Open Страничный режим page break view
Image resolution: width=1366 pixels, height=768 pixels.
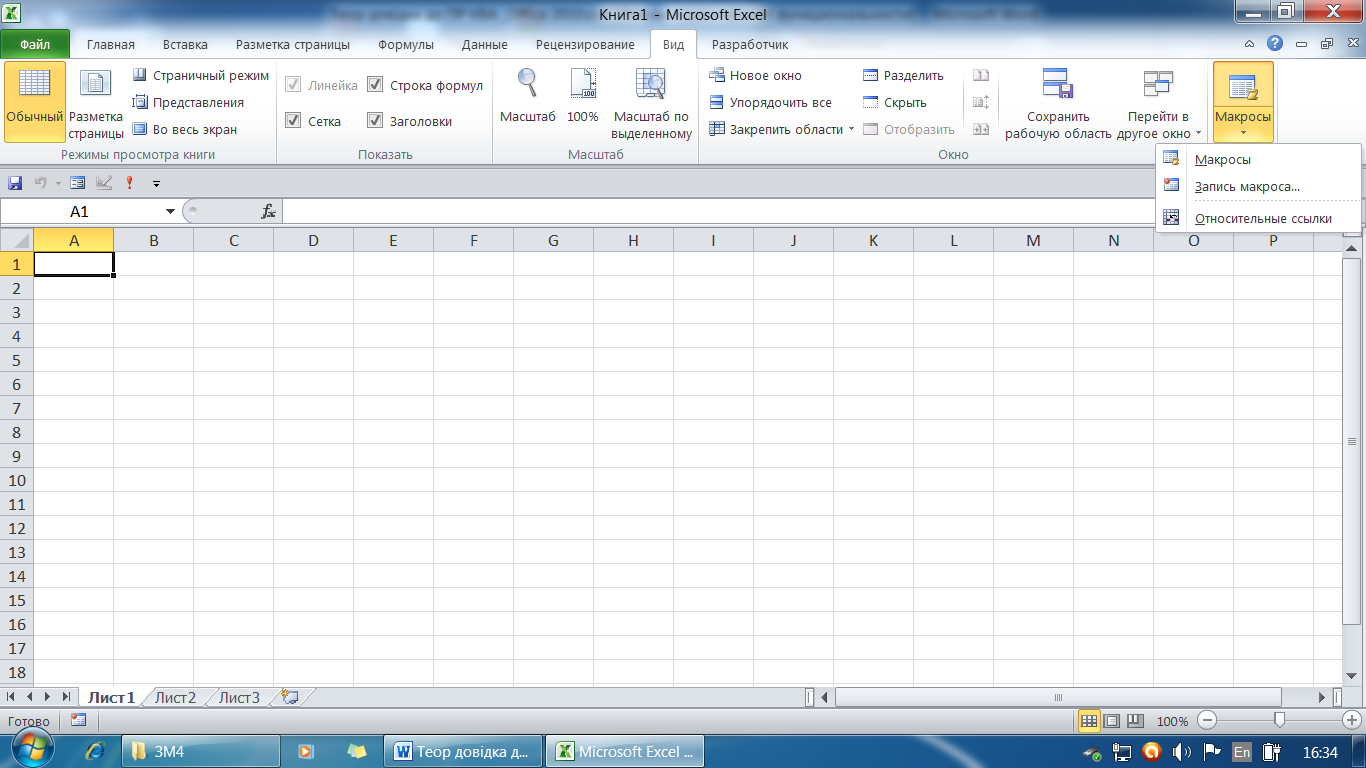coord(201,75)
